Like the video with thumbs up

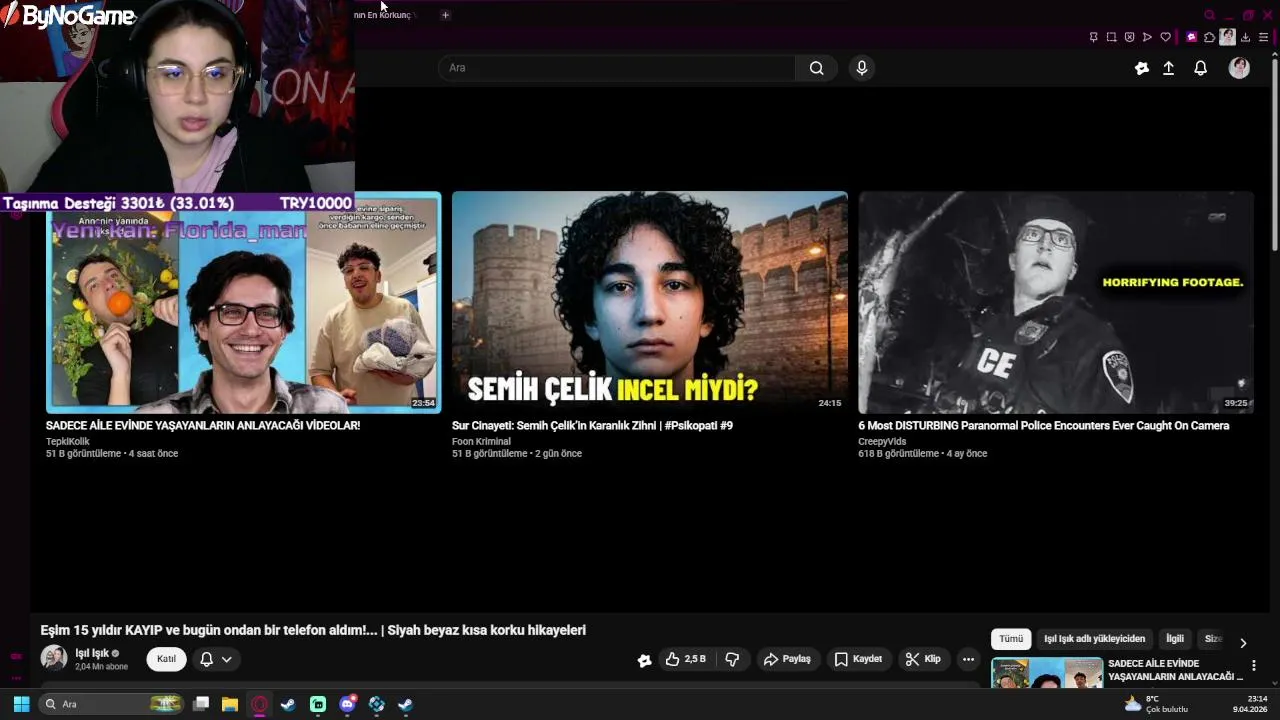pyautogui.click(x=686, y=659)
